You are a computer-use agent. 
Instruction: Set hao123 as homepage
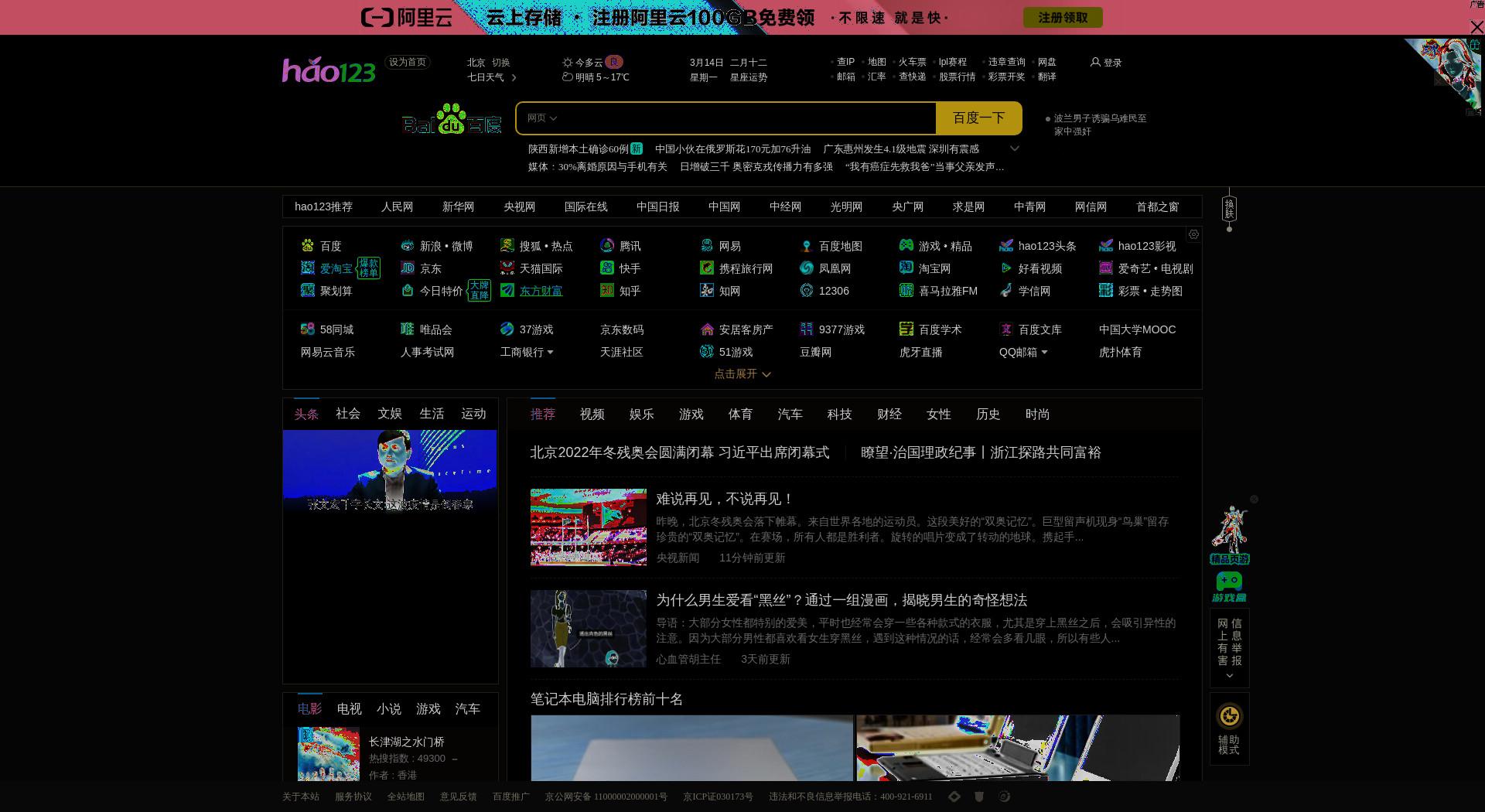pos(408,62)
